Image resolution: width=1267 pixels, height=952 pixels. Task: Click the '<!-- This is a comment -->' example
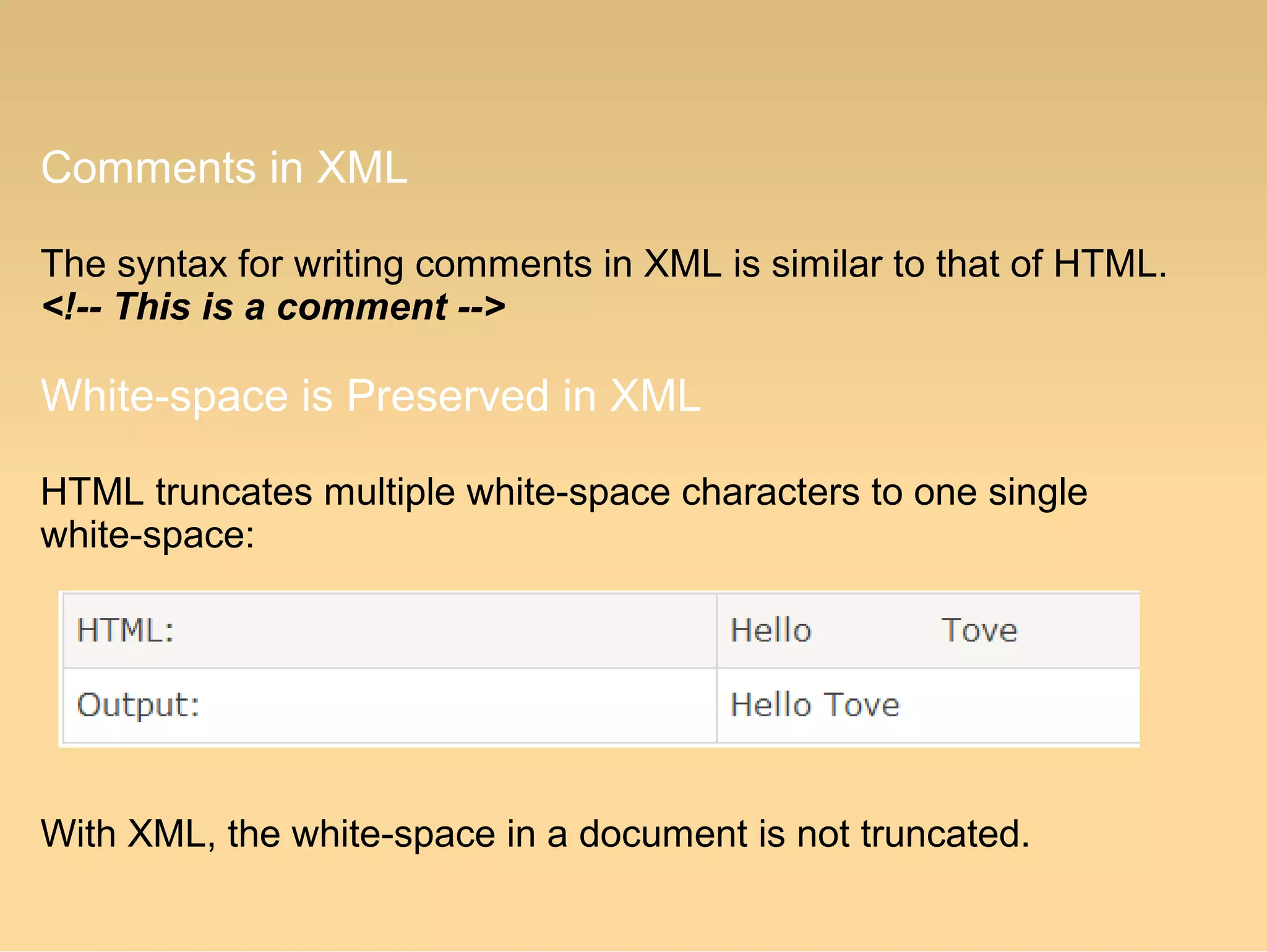(273, 307)
